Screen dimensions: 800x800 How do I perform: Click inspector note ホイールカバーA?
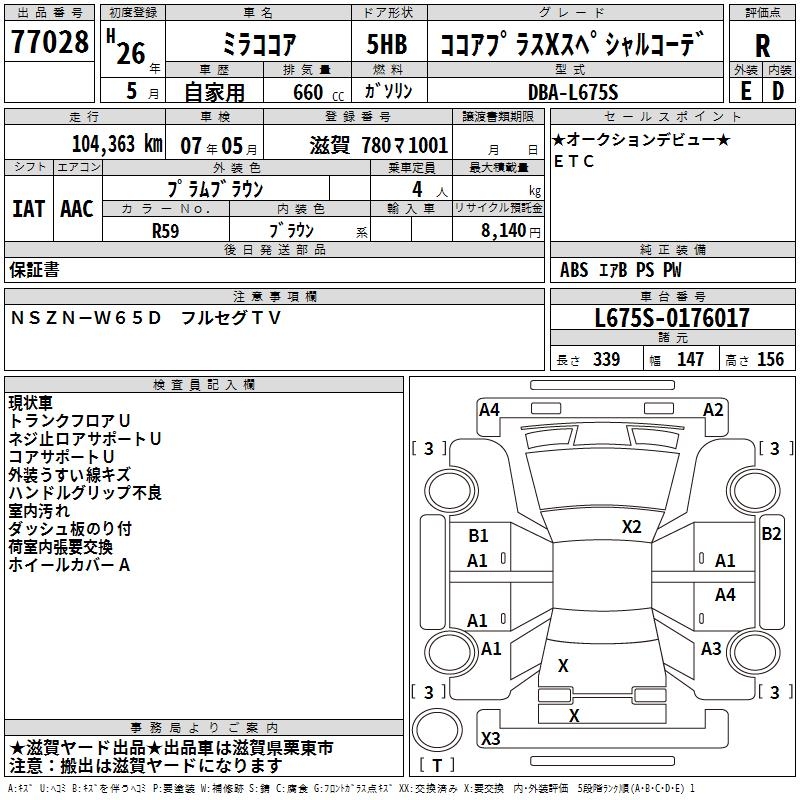point(69,565)
